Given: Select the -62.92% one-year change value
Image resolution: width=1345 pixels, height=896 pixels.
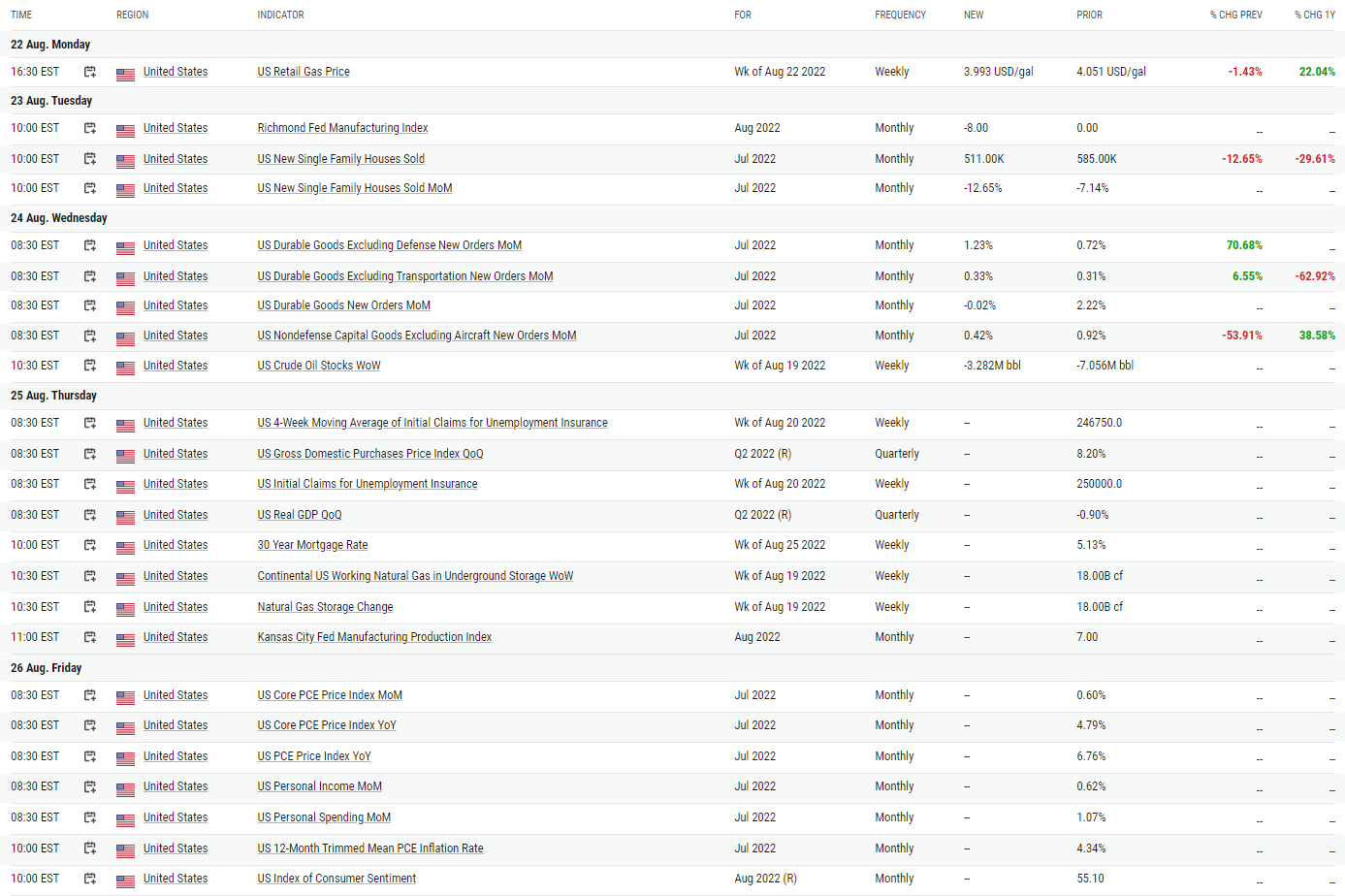Looking at the screenshot, I should point(1315,276).
